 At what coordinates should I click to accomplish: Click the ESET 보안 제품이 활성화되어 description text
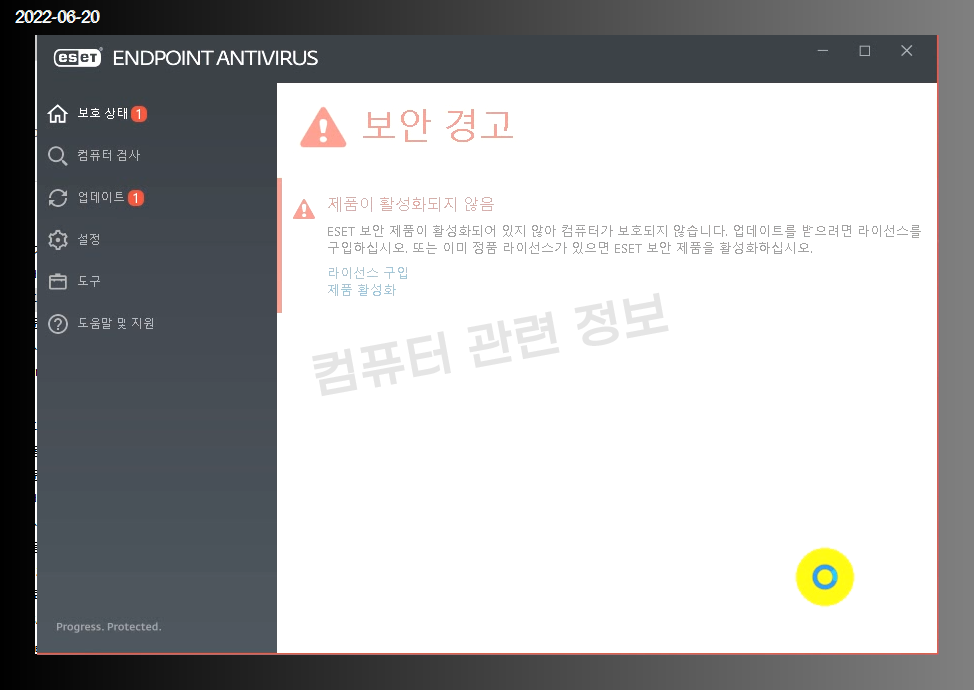pyautogui.click(x=624, y=240)
